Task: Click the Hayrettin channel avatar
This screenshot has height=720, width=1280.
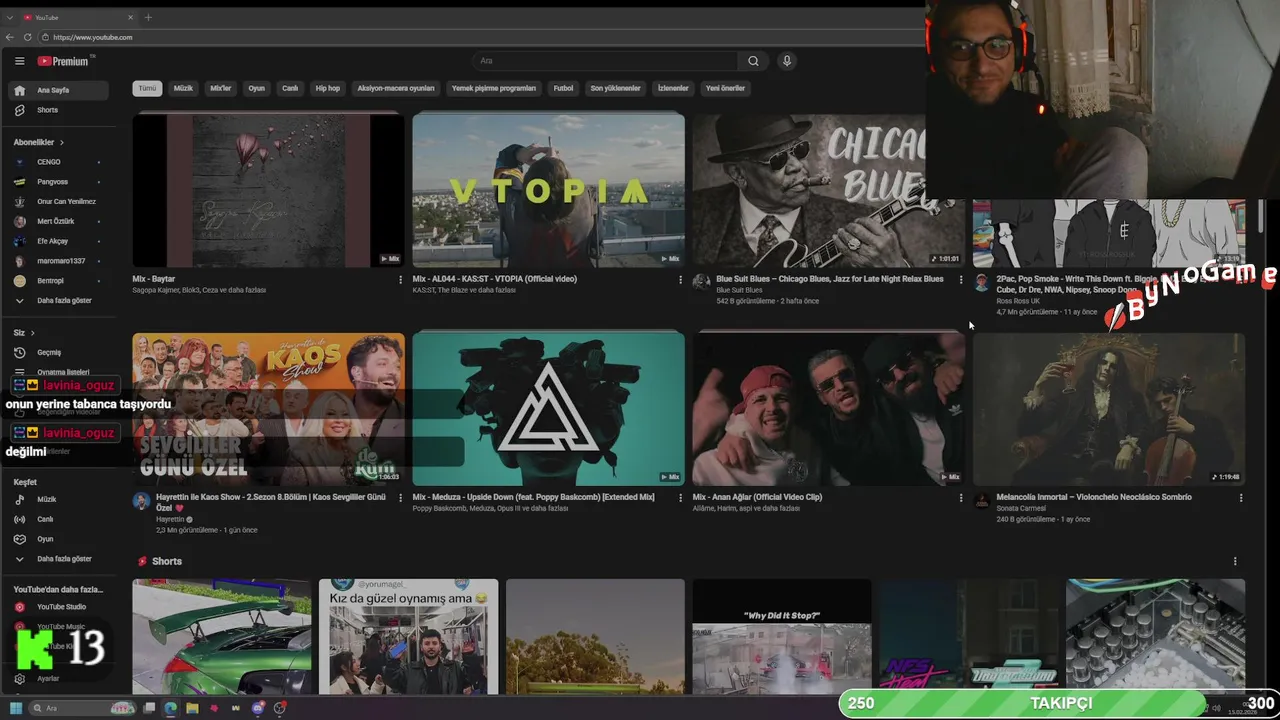Action: point(141,500)
